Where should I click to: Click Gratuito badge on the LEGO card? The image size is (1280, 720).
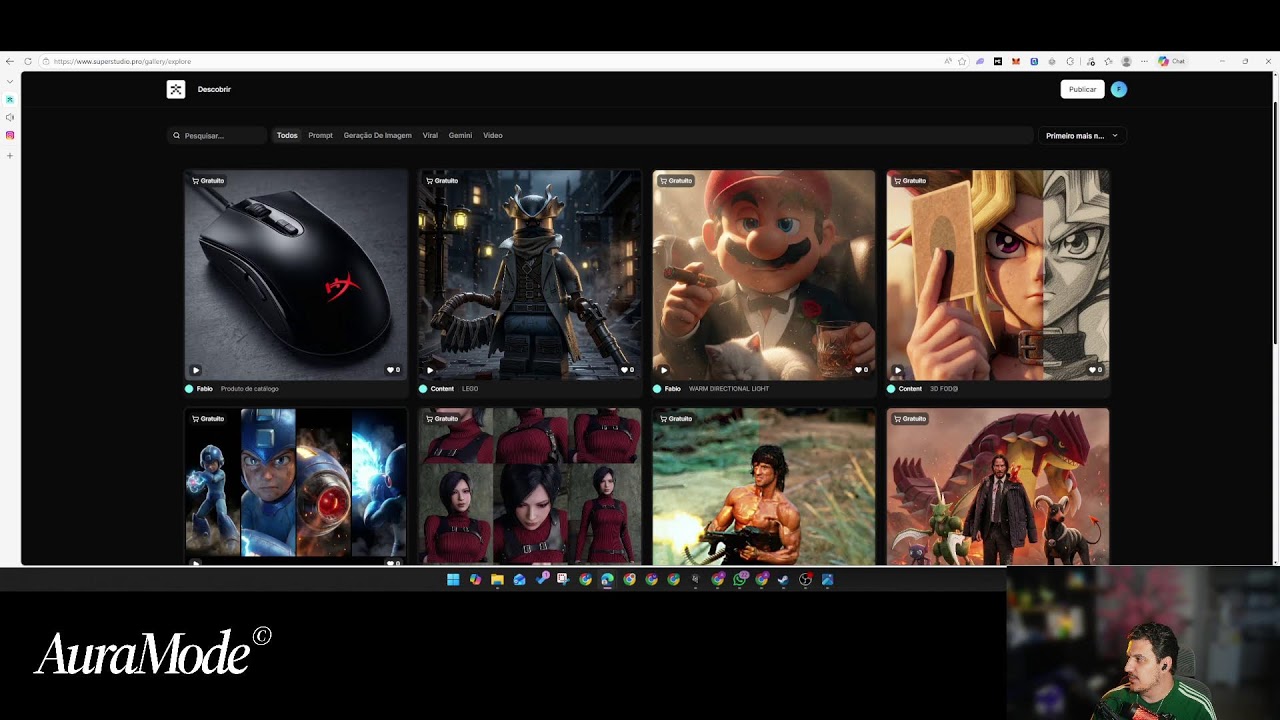[x=442, y=181]
